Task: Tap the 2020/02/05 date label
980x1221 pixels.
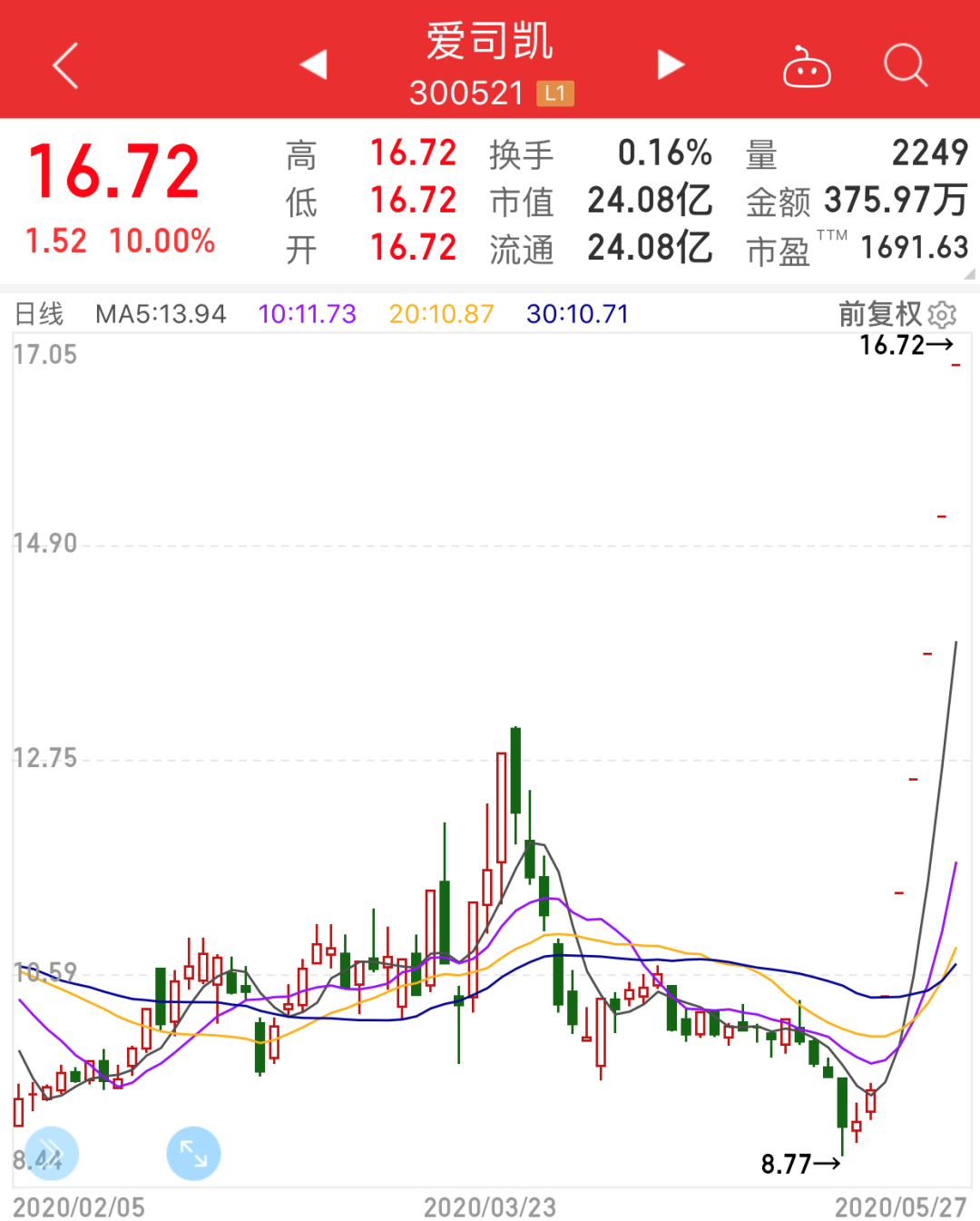Action: coord(79,1206)
